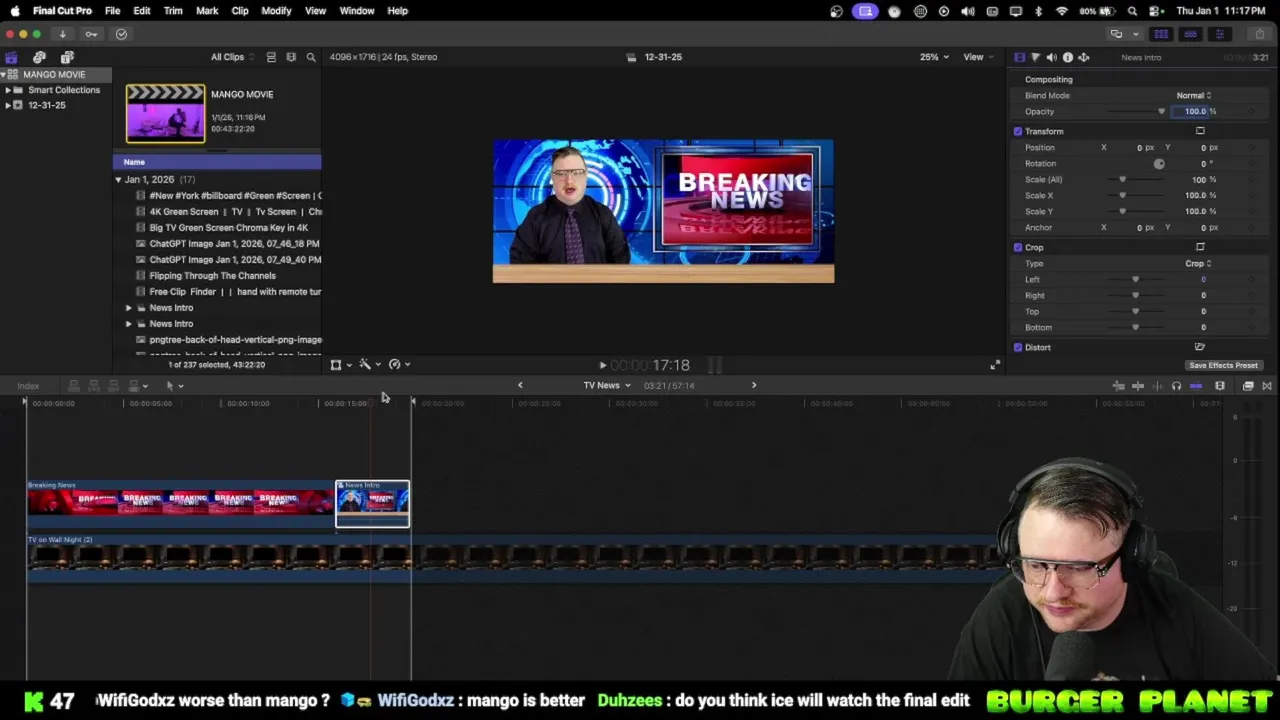Toggle the browser panel button in toolbar
Screen dimensions: 1280x720
pos(1161,34)
